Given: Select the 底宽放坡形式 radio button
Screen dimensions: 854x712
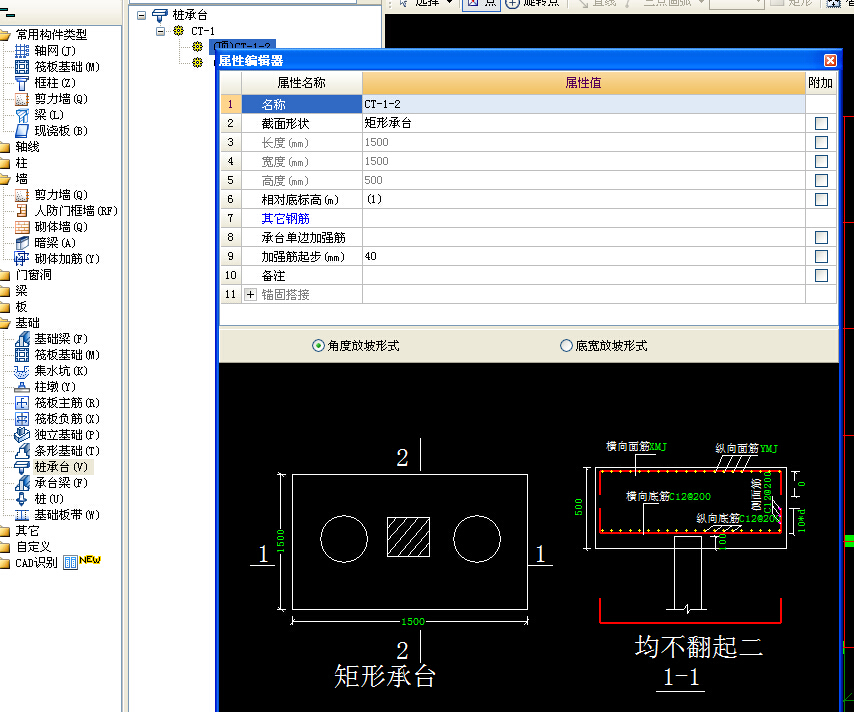Looking at the screenshot, I should [x=566, y=346].
